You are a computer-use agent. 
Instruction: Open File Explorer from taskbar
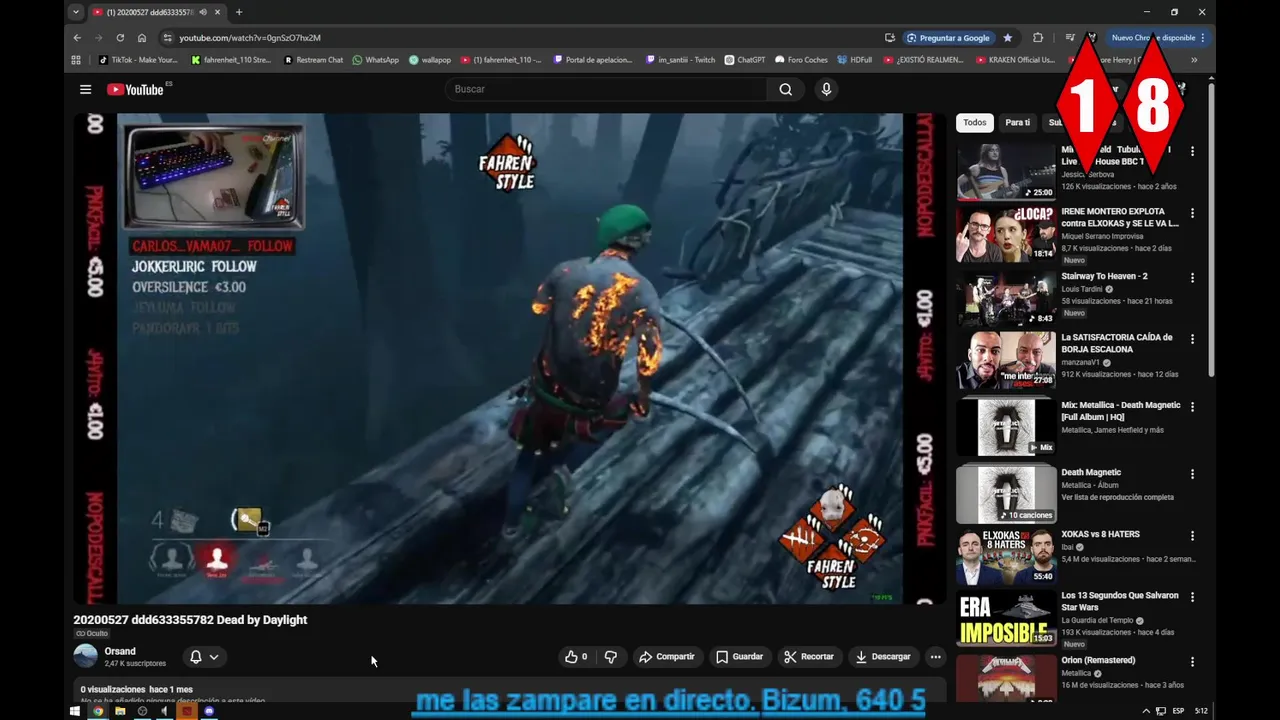click(x=120, y=711)
